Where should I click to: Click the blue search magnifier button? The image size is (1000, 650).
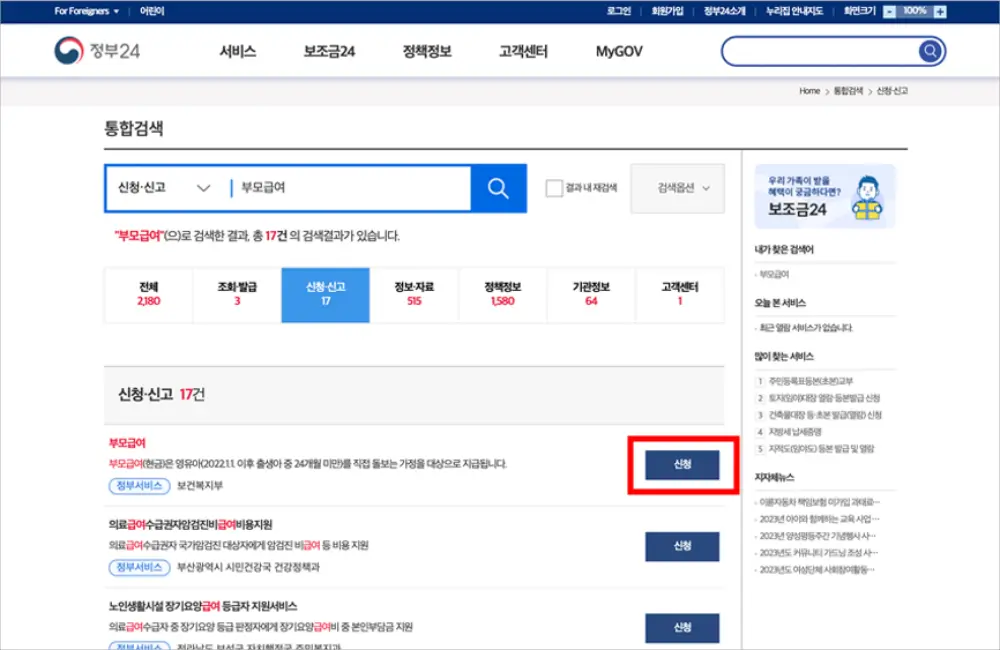[x=498, y=189]
